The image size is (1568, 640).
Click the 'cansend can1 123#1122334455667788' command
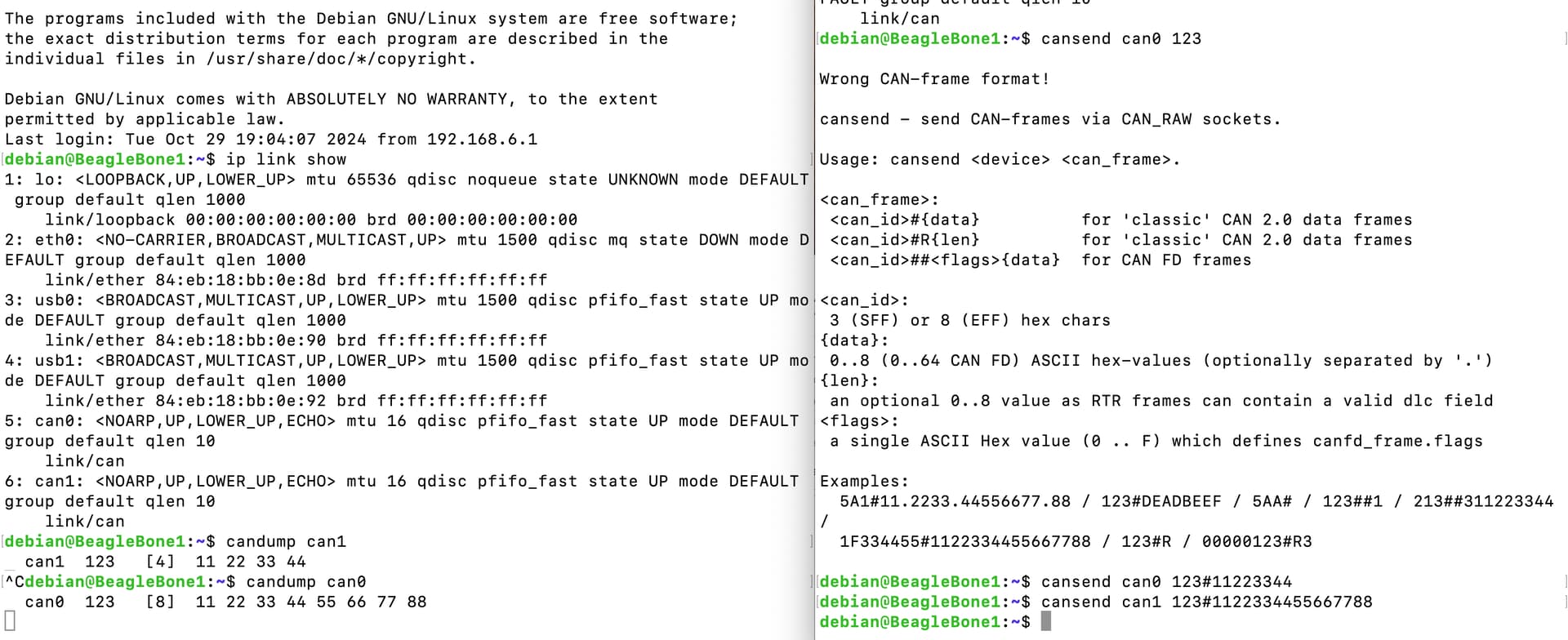[x=1206, y=602]
